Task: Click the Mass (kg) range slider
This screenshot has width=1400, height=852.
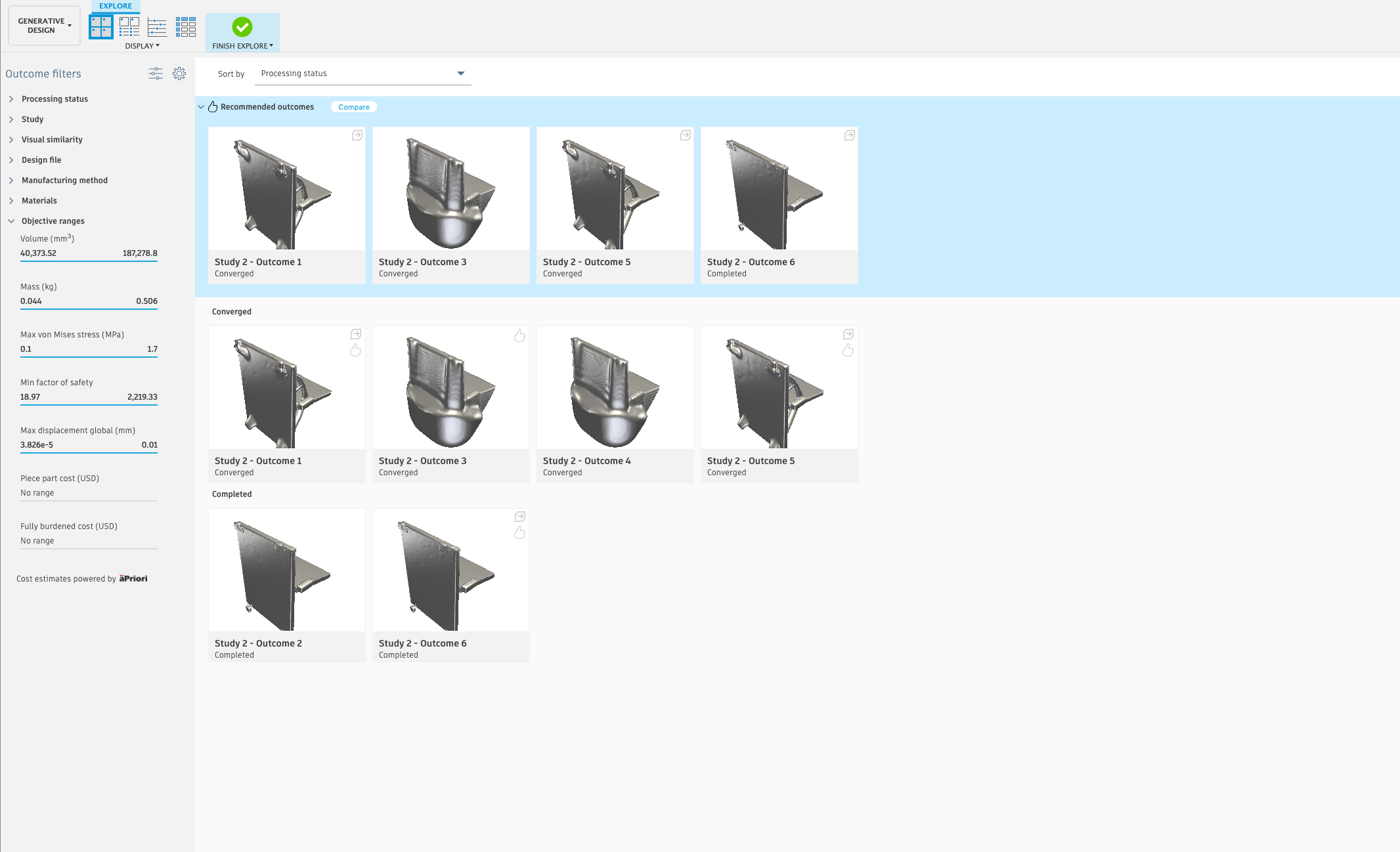Action: tap(89, 309)
